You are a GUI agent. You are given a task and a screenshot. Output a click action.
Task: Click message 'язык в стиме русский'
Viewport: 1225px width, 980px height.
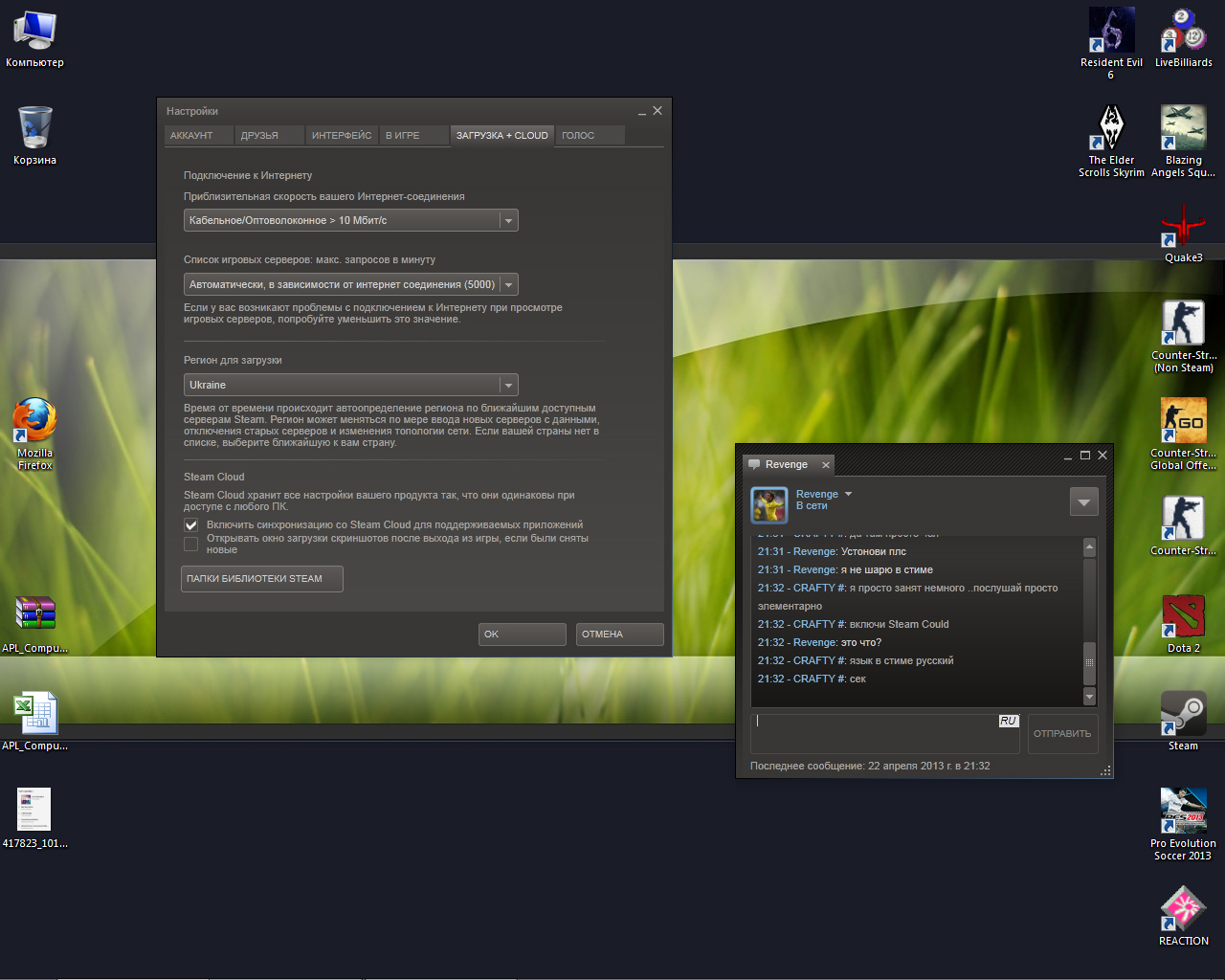click(x=902, y=660)
